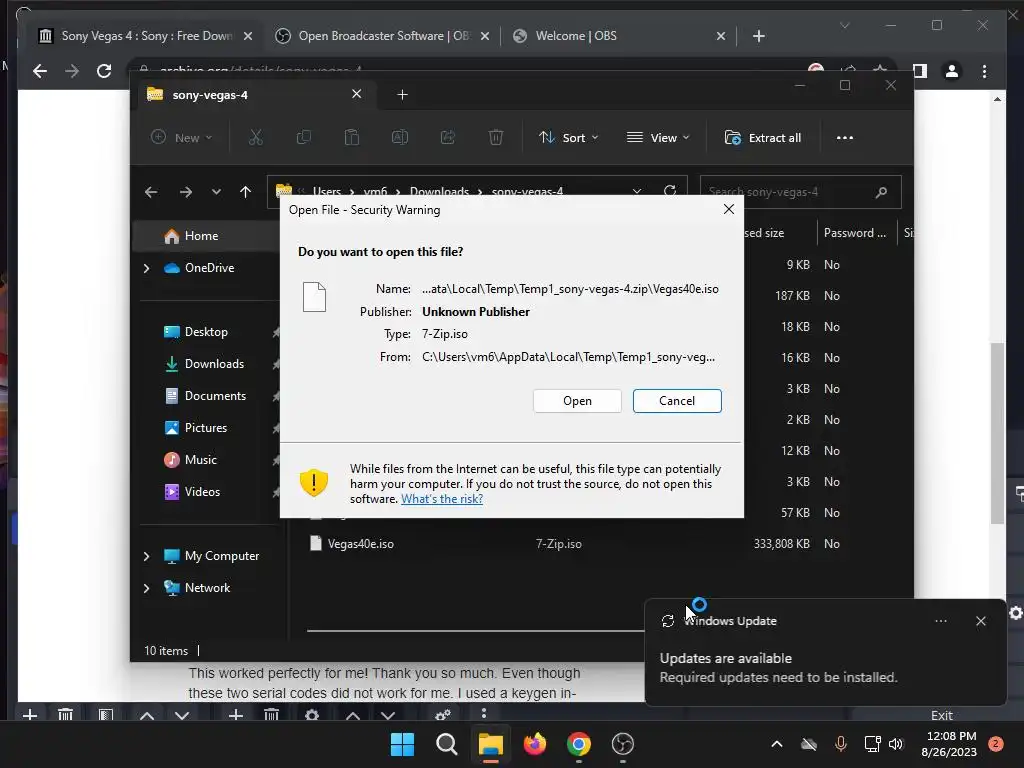The height and width of the screenshot is (768, 1024).
Task: Switch to Welcome | OBS Chrome tab
Action: 618,36
